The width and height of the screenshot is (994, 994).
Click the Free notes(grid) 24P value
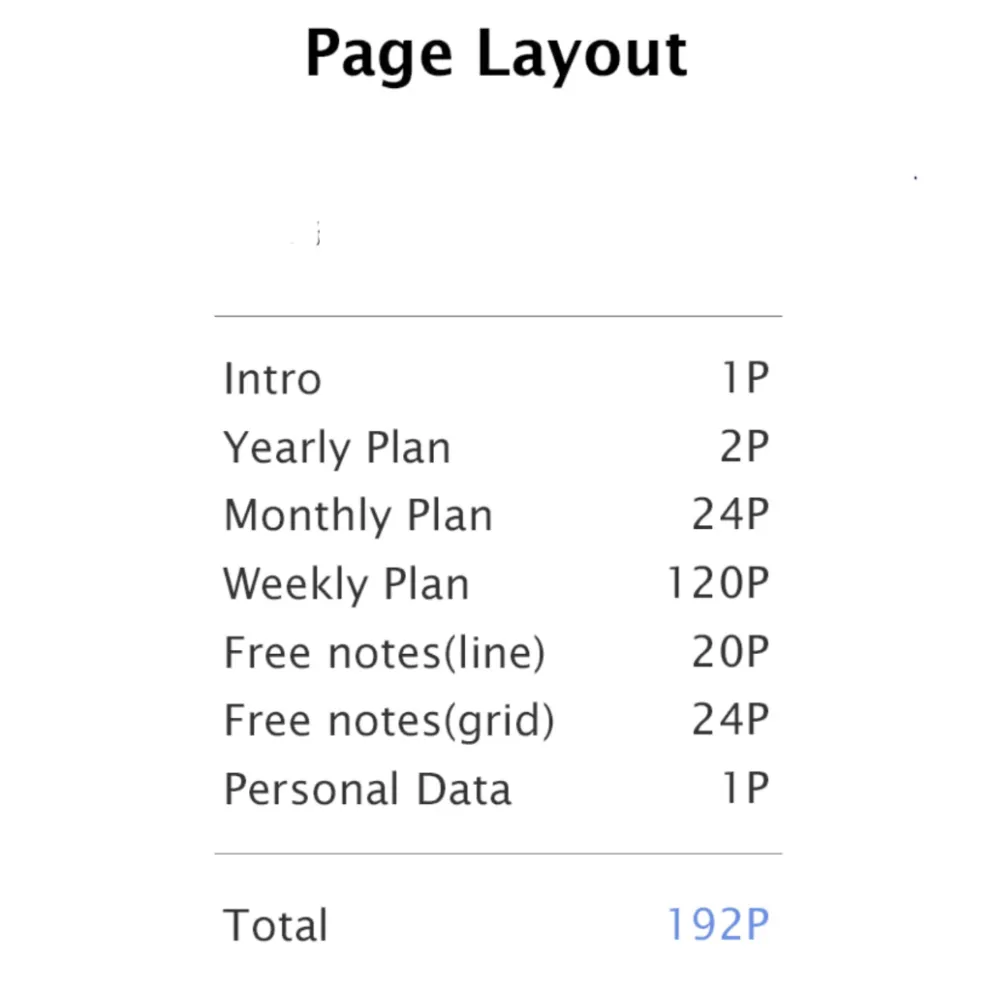tap(731, 718)
